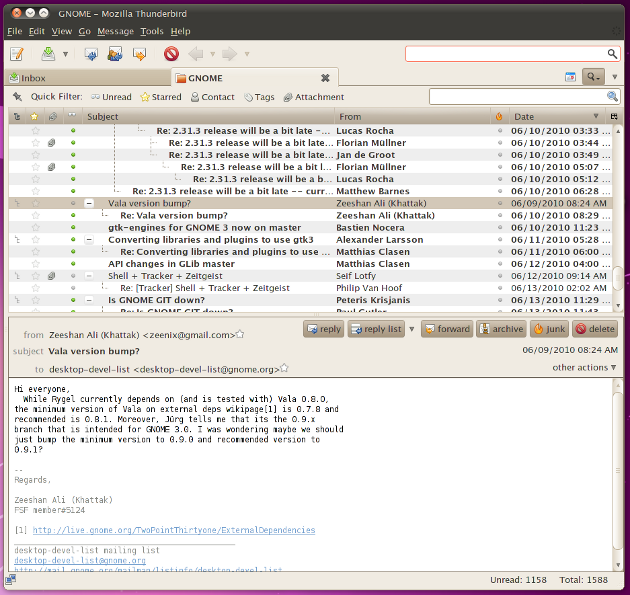Star the desktop-devel-list recipient contact

tap(284, 368)
